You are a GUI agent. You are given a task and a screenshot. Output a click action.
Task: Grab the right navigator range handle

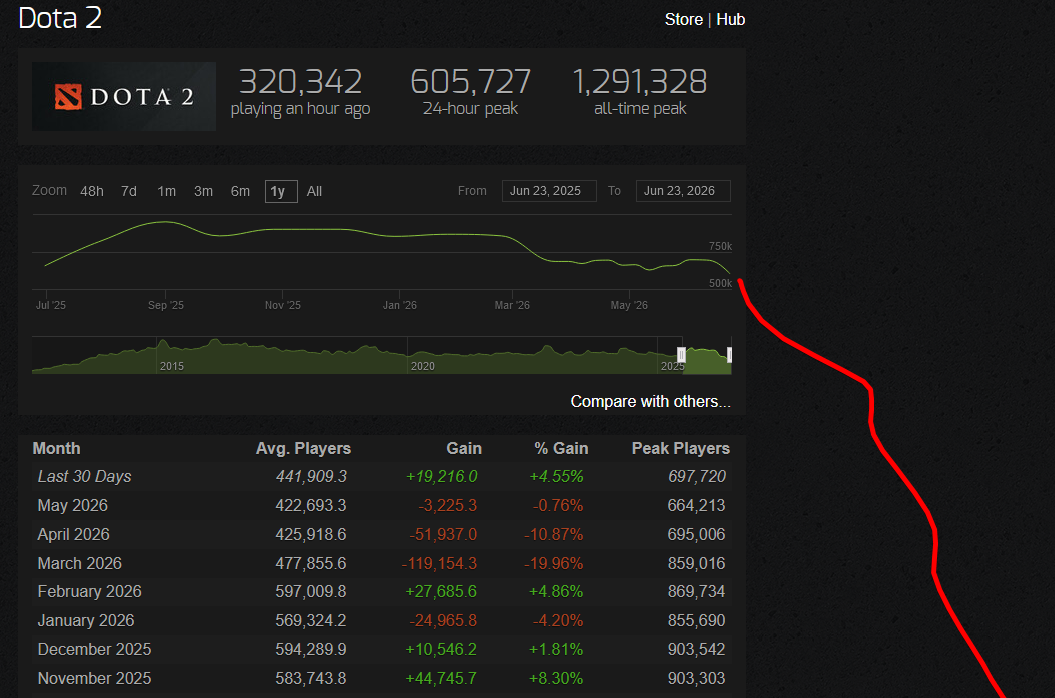(x=729, y=355)
